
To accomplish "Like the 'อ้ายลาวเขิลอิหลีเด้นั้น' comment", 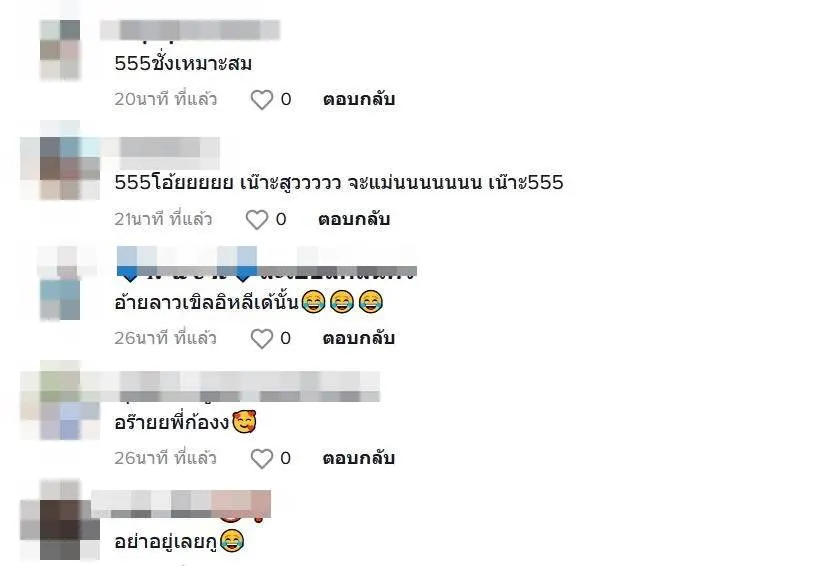I will 261,339.
